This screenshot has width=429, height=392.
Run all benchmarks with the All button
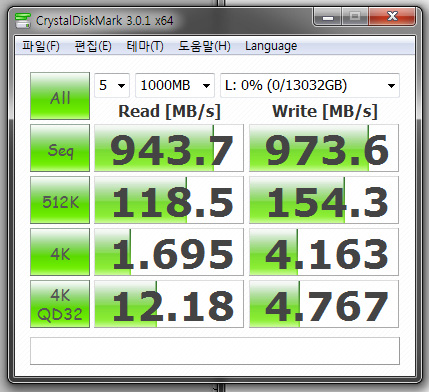click(60, 96)
